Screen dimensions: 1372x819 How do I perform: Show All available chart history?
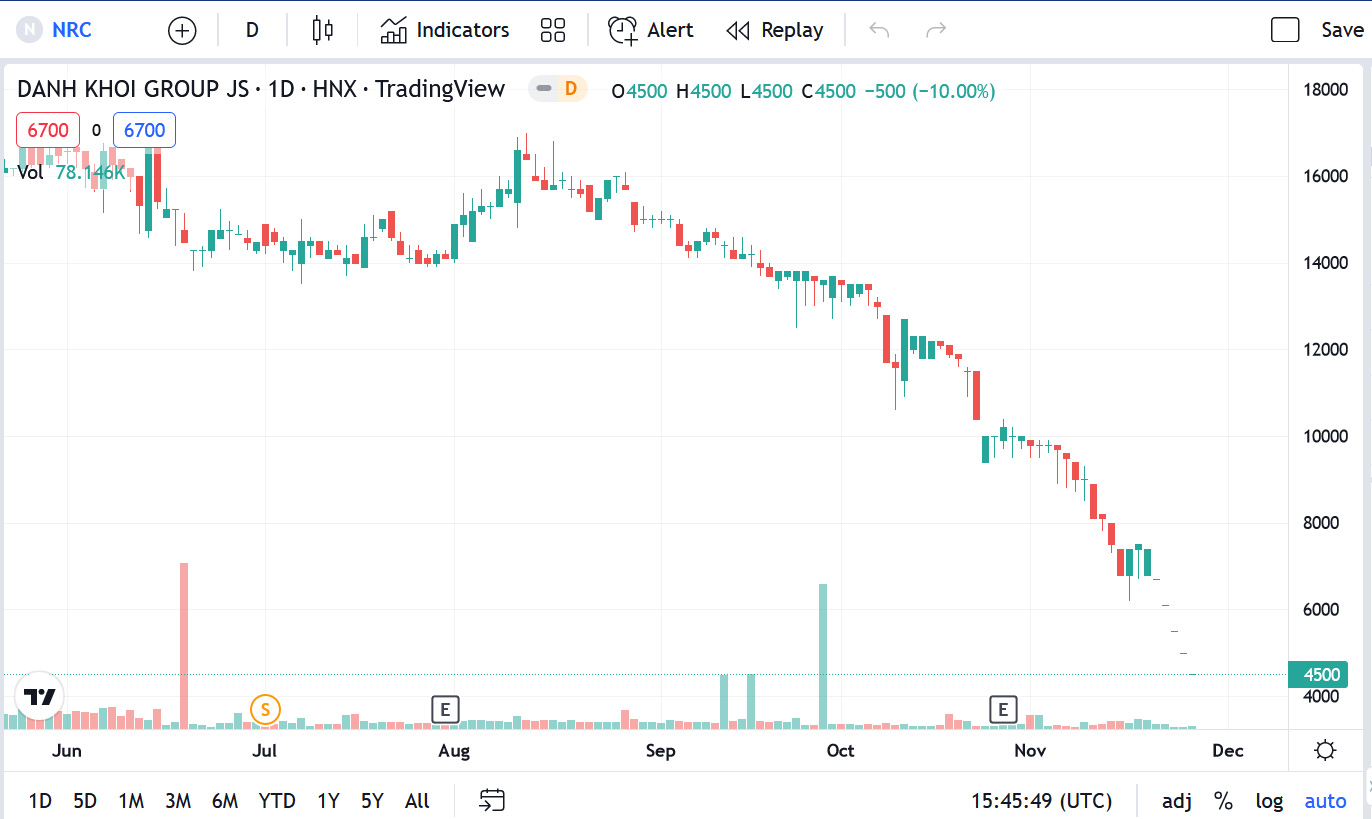point(417,801)
